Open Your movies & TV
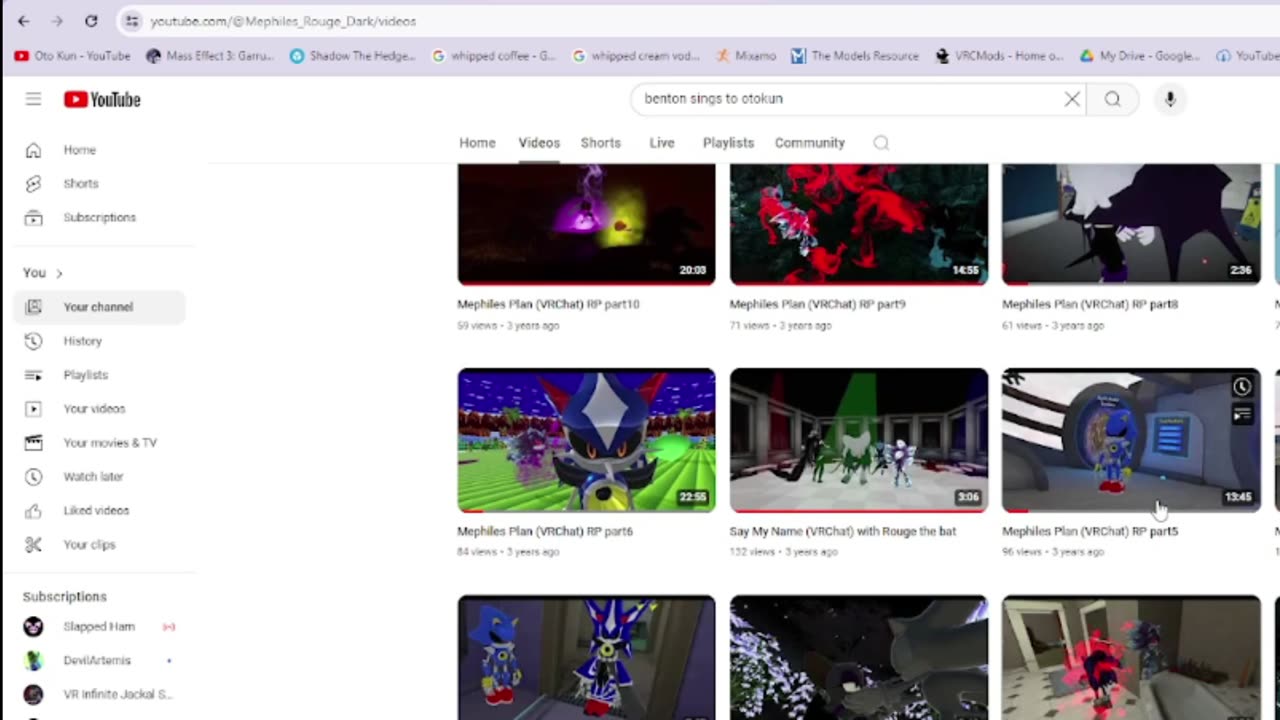Screen dimensions: 1280x720 click(99, 443)
